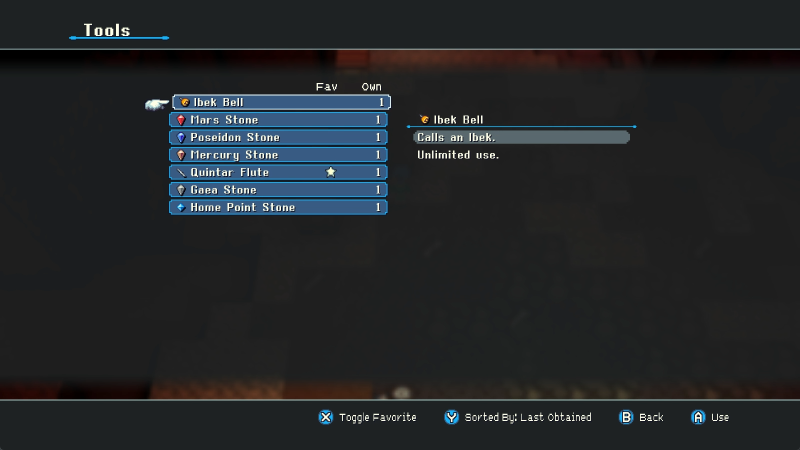
Task: Click the B button circle icon
Action: pos(626,417)
